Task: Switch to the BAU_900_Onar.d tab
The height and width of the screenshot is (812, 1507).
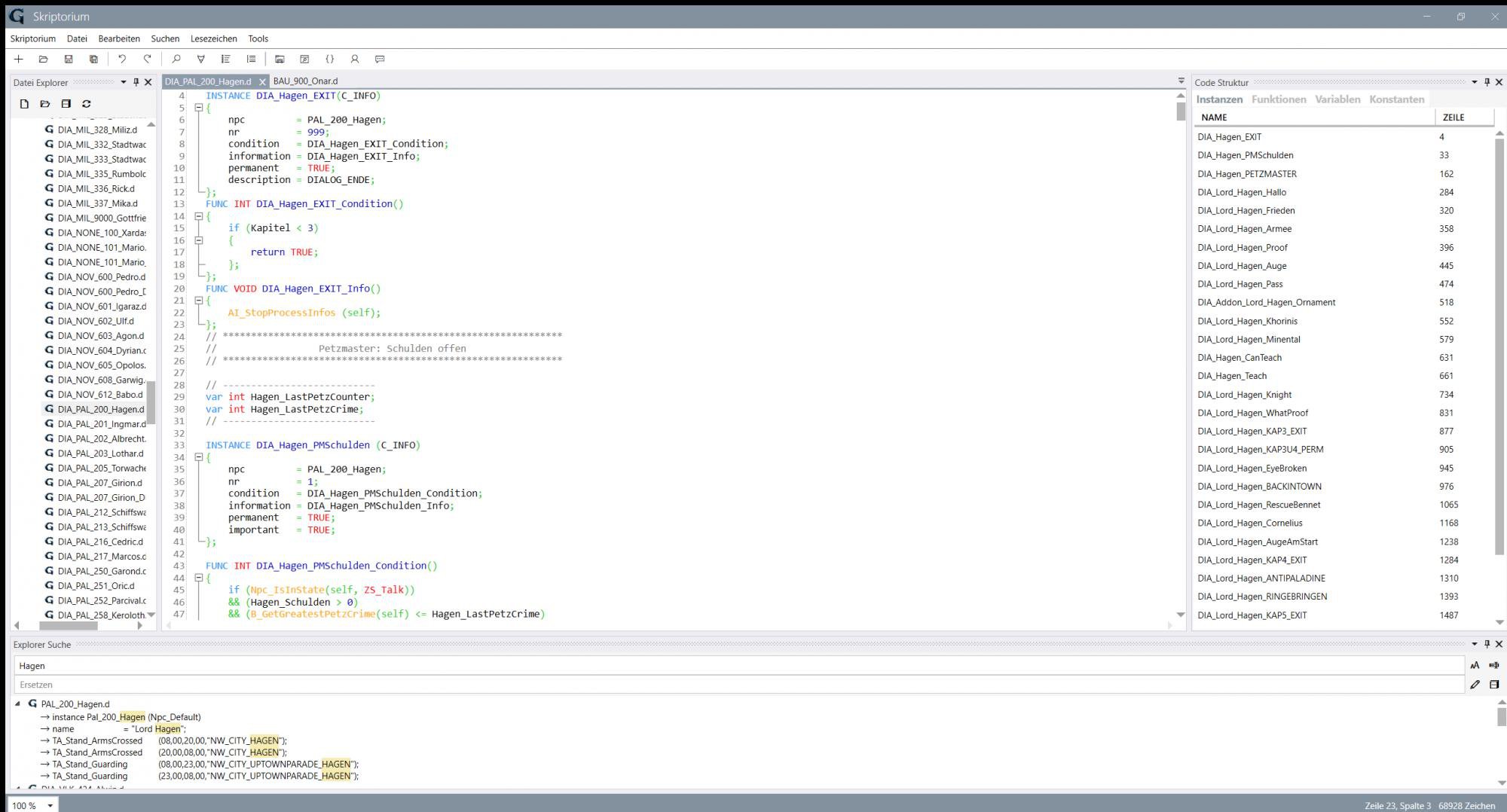Action: pos(305,81)
